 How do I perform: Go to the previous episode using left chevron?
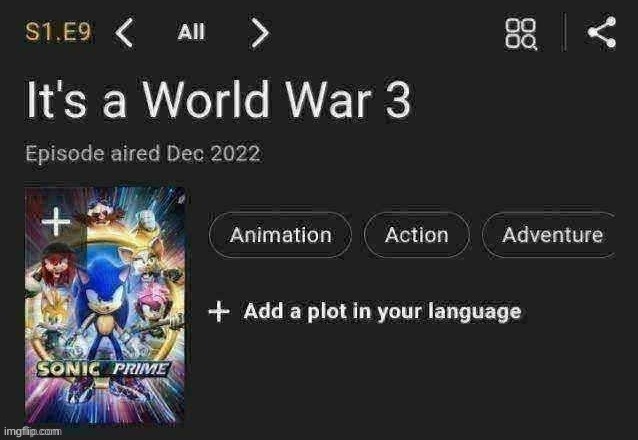click(124, 32)
